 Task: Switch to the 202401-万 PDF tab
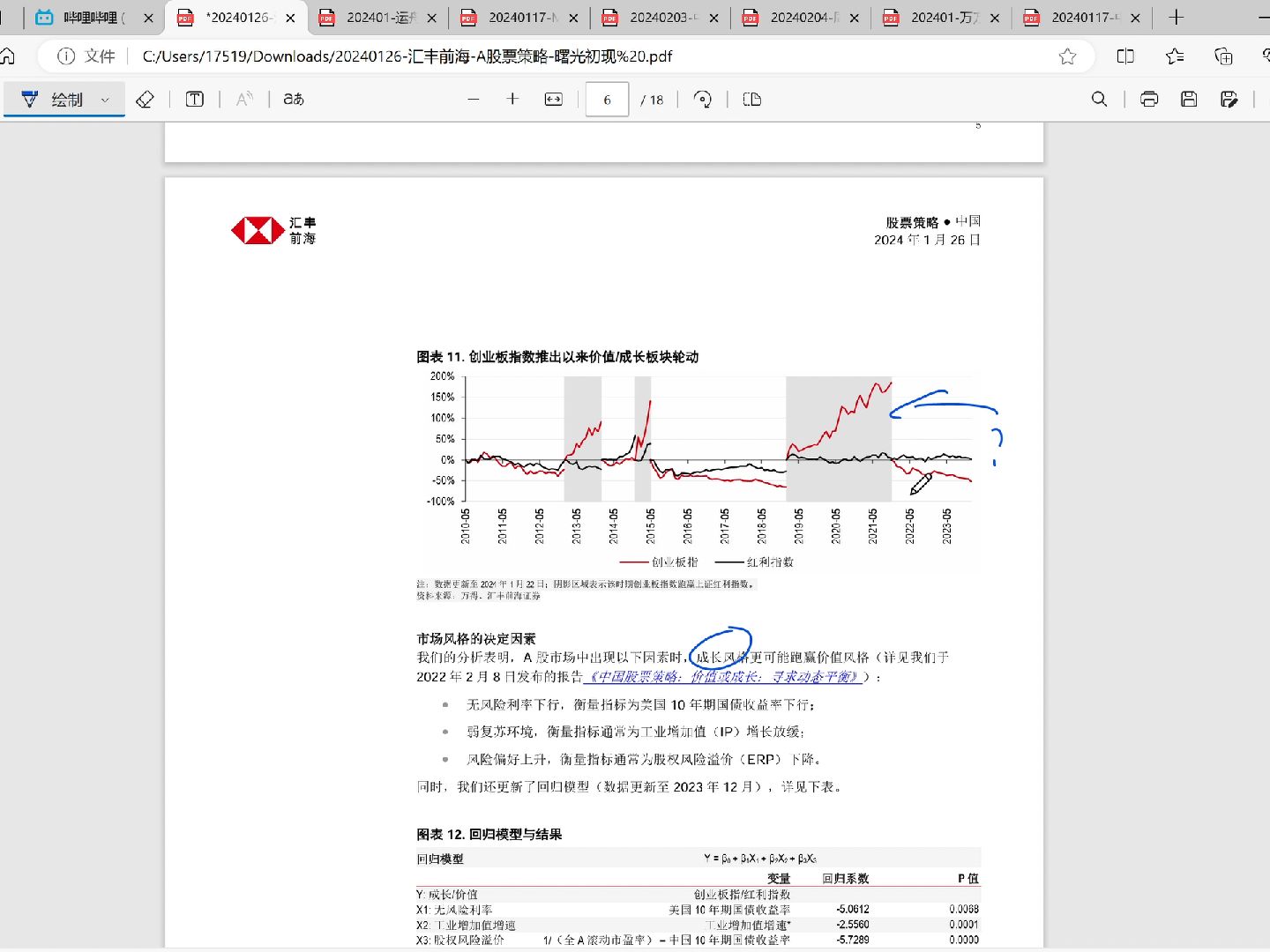tap(943, 18)
